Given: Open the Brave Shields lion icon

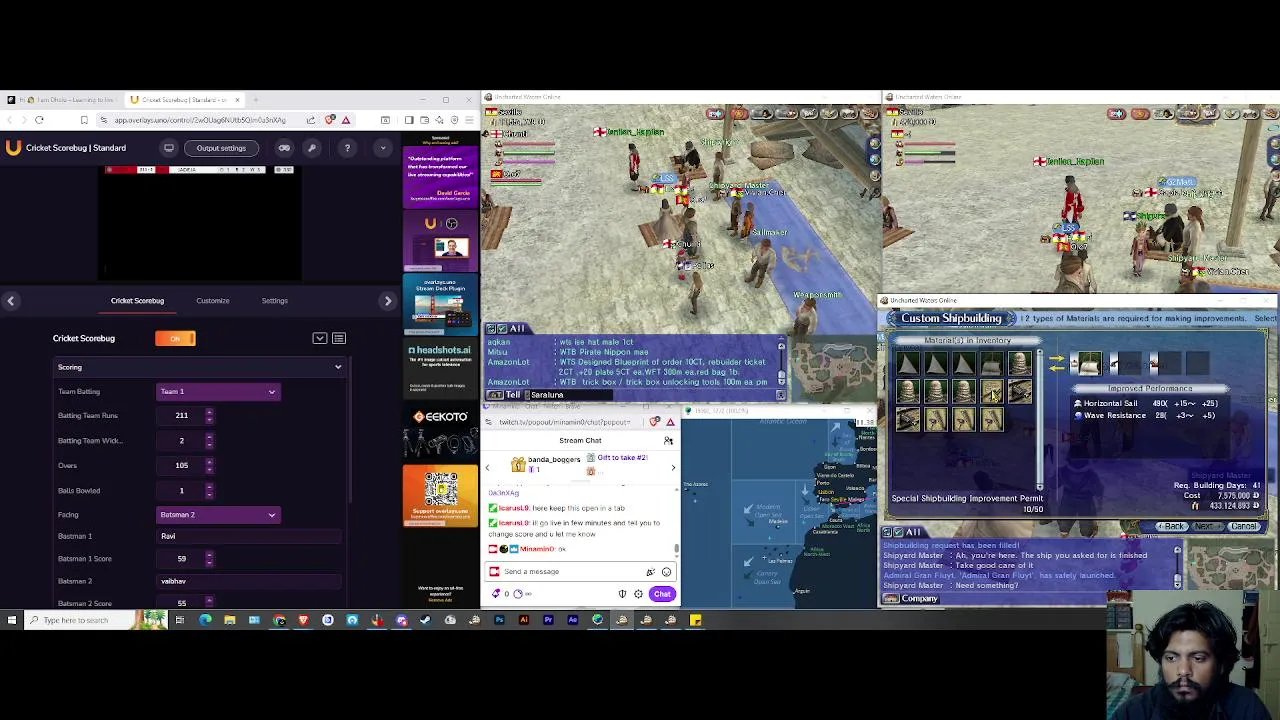Looking at the screenshot, I should click(330, 120).
